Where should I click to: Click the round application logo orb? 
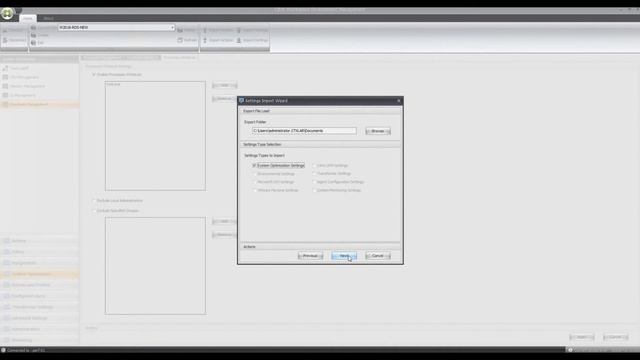[7, 13]
